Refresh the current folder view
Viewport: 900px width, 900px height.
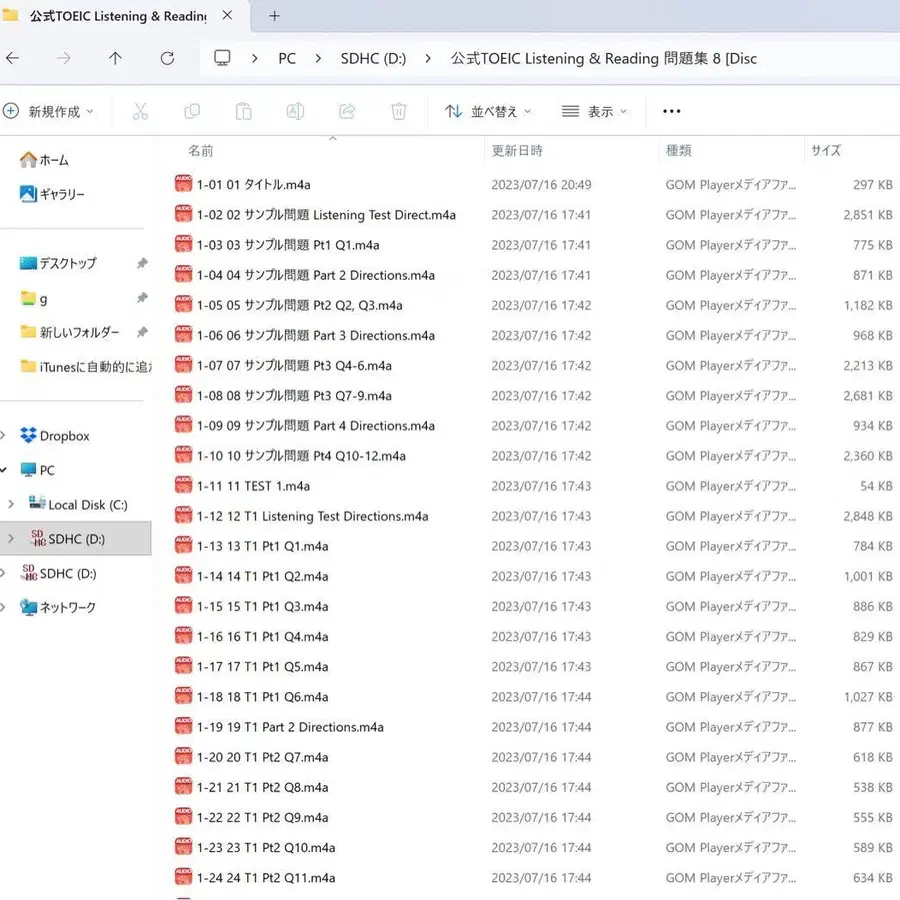(167, 58)
